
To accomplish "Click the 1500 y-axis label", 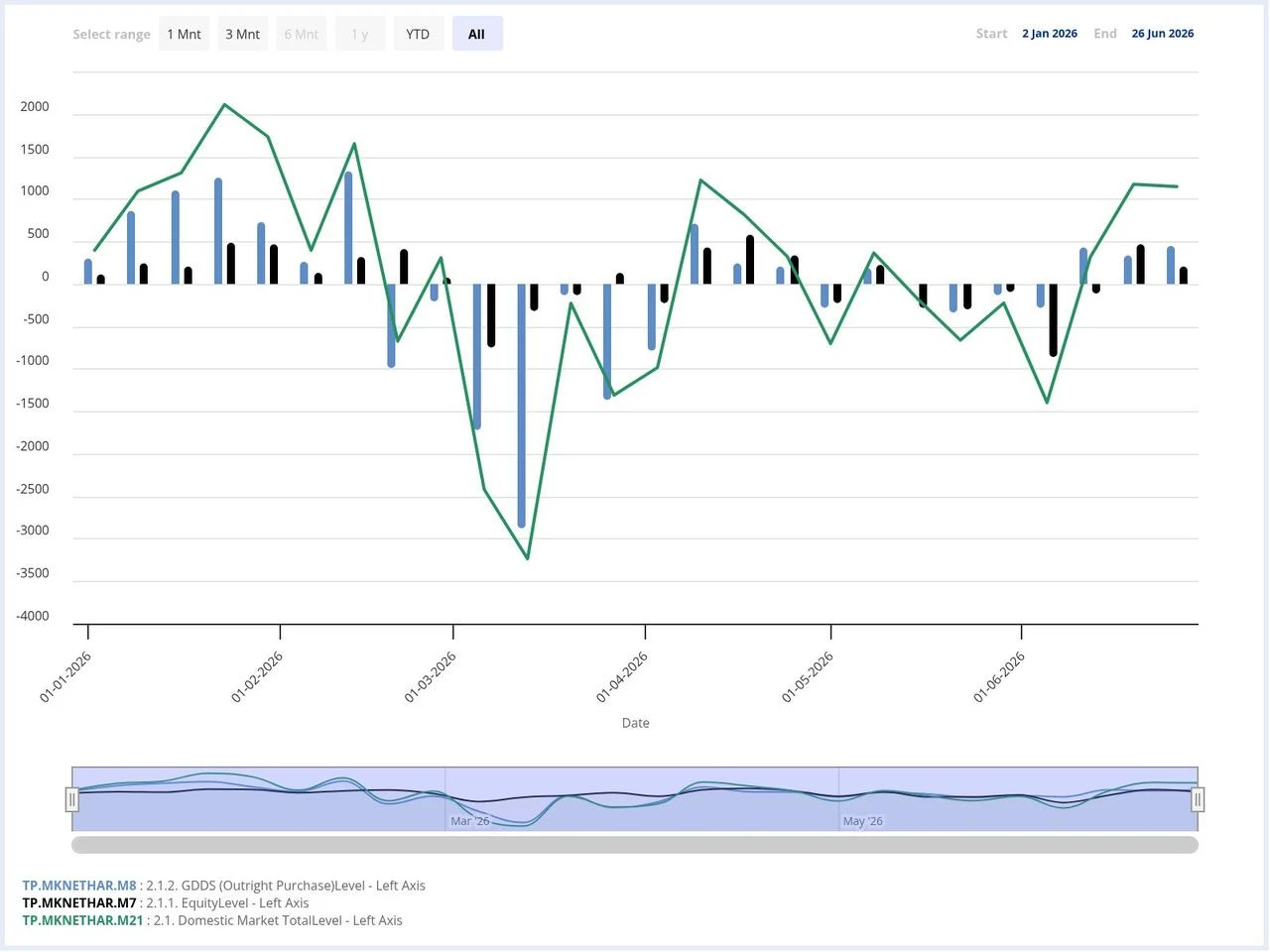I will coord(35,150).
